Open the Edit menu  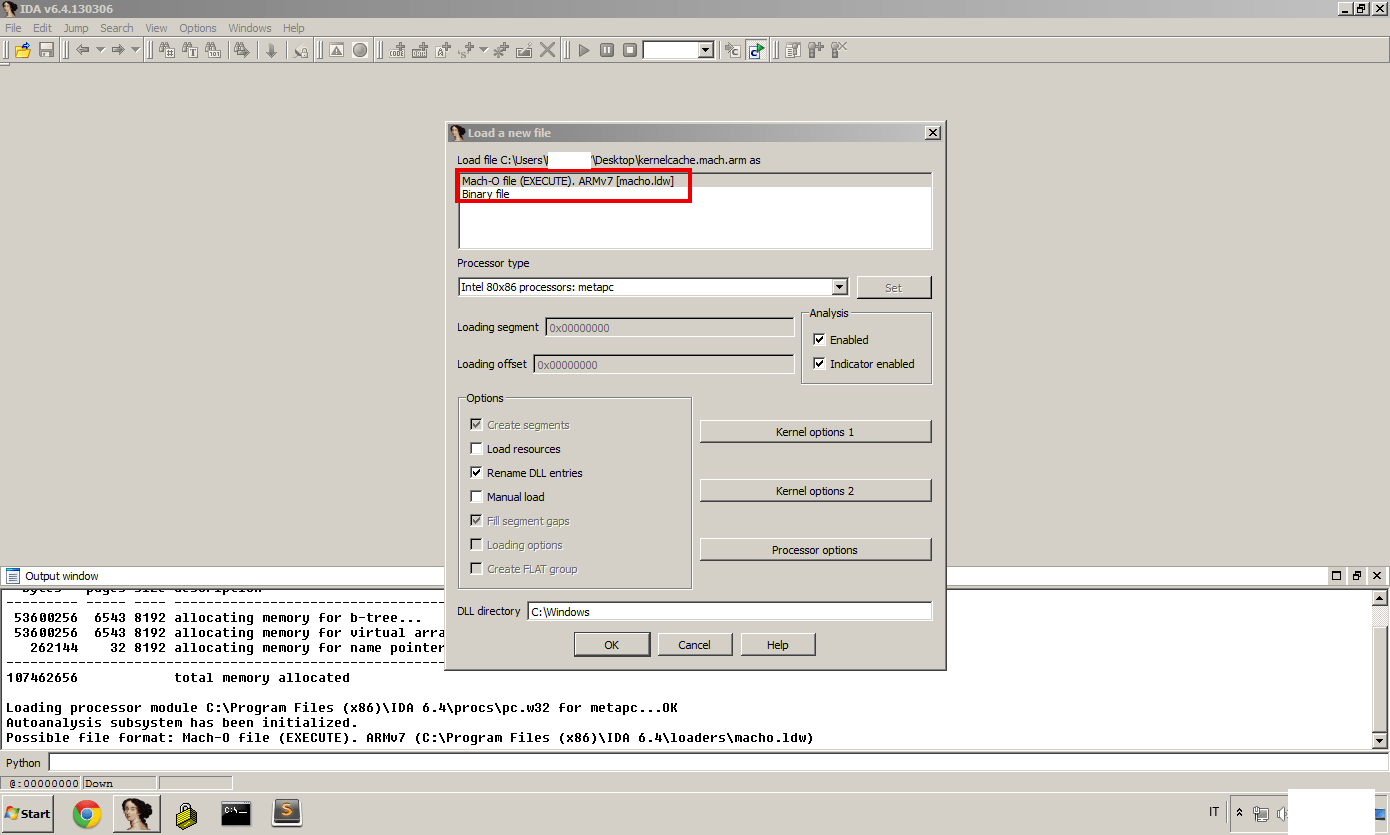pos(42,28)
